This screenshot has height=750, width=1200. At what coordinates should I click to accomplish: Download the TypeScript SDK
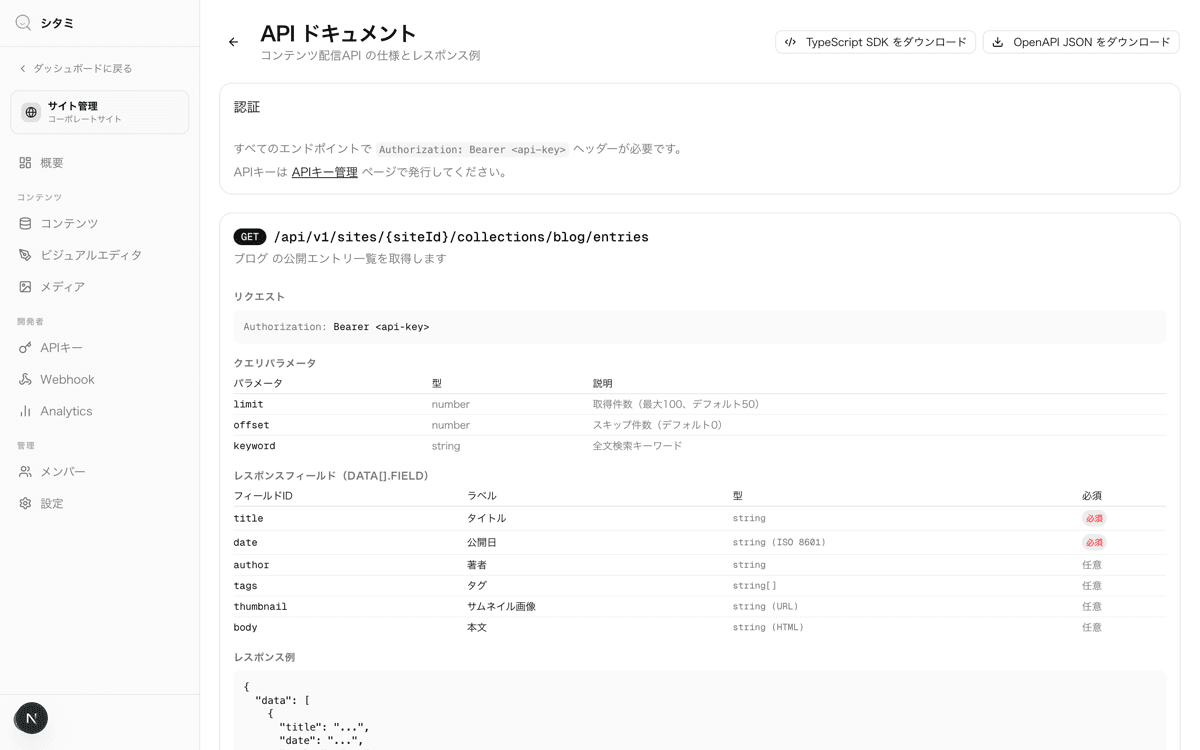click(875, 42)
